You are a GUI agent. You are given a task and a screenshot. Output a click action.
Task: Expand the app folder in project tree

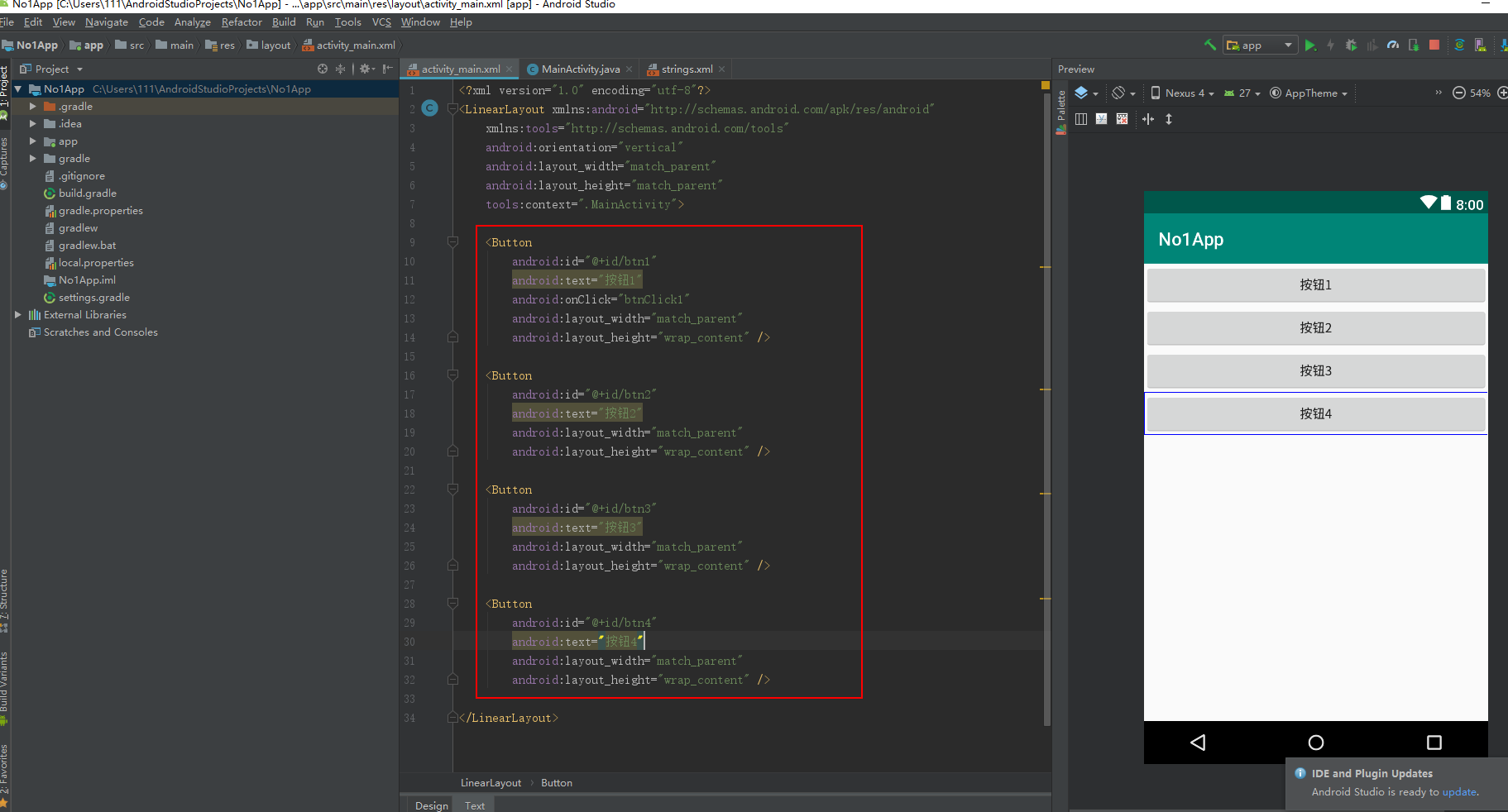pyautogui.click(x=33, y=141)
